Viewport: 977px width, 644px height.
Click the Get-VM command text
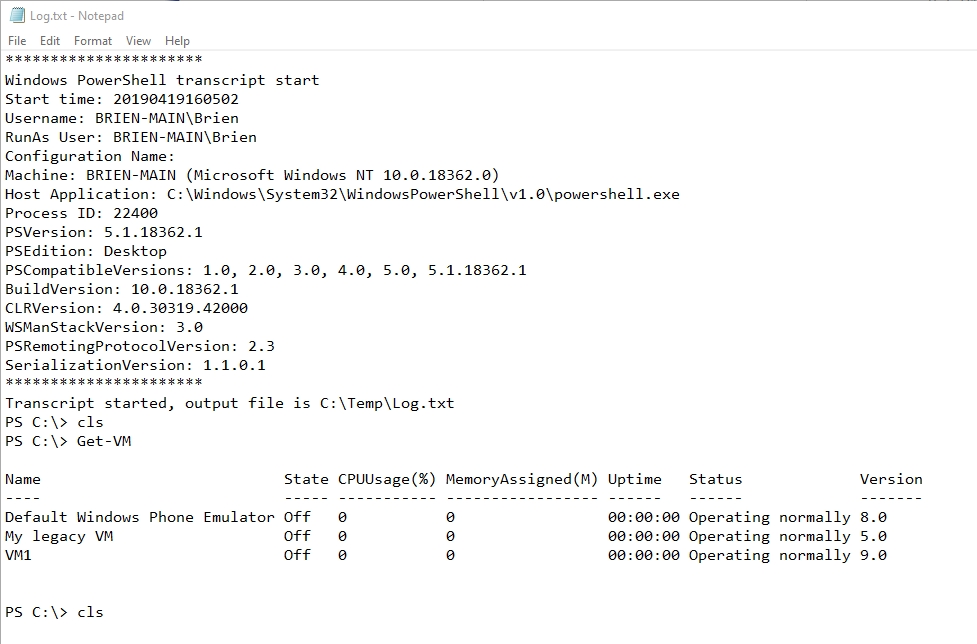click(104, 442)
